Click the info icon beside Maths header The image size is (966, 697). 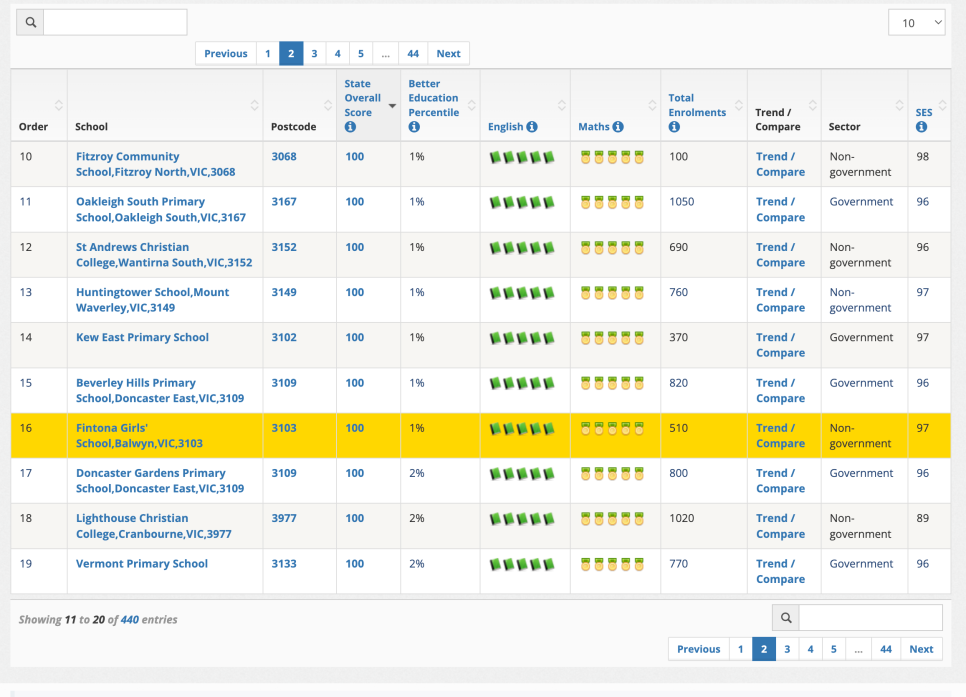(x=618, y=127)
